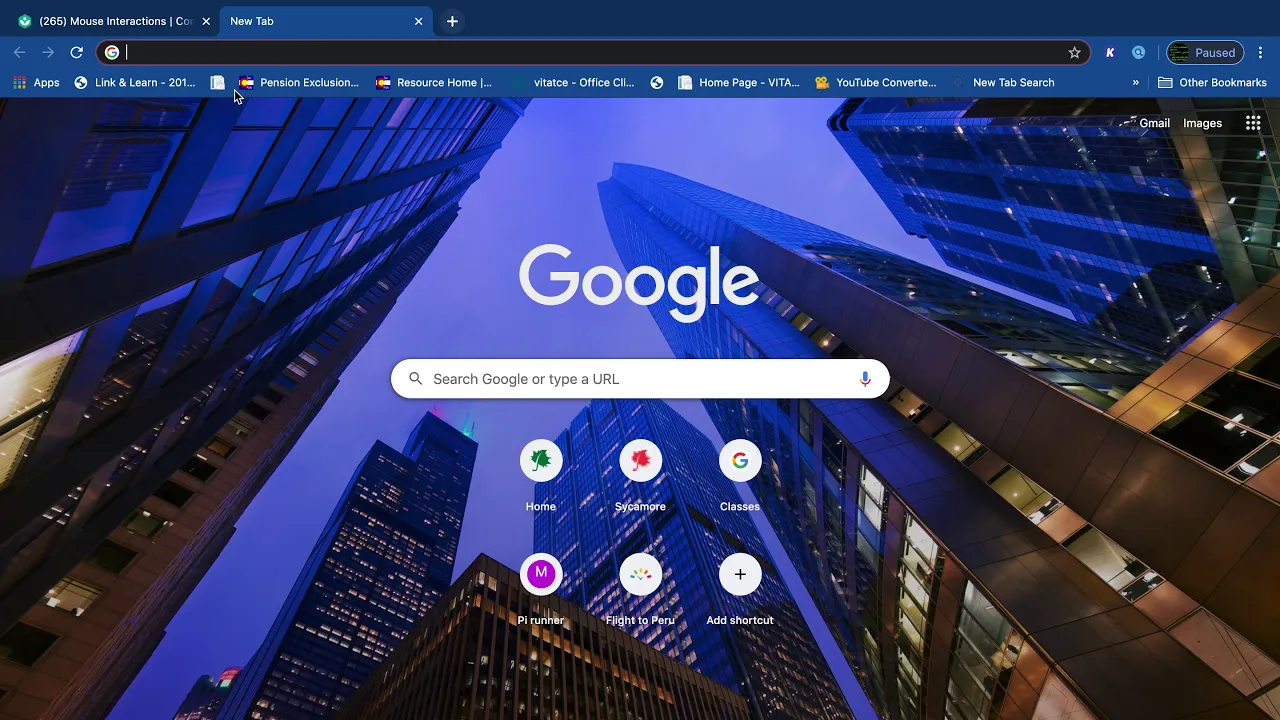Click the Google icon in the address bar
Image resolution: width=1280 pixels, height=720 pixels.
click(112, 52)
